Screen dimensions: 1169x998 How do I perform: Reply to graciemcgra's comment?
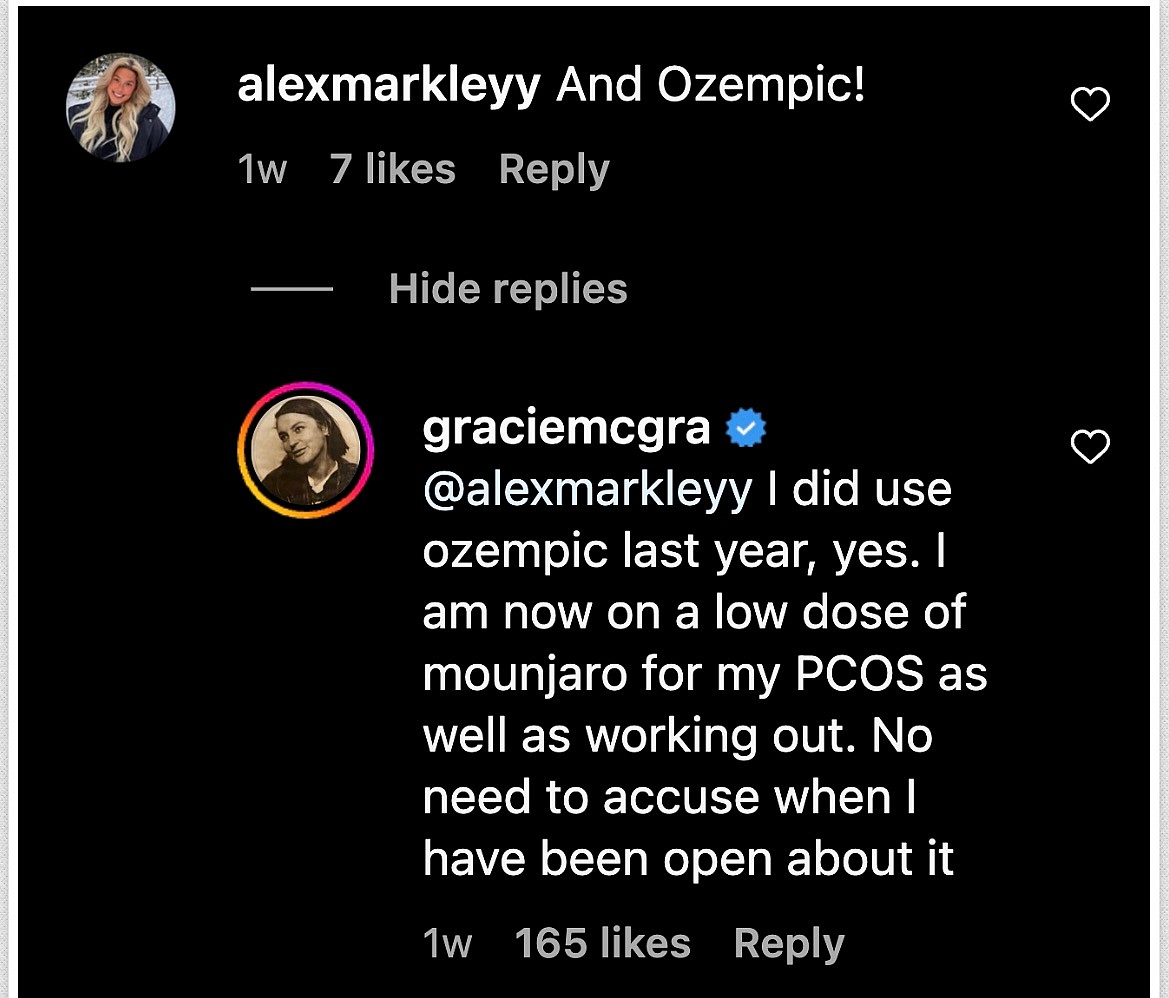click(x=789, y=941)
